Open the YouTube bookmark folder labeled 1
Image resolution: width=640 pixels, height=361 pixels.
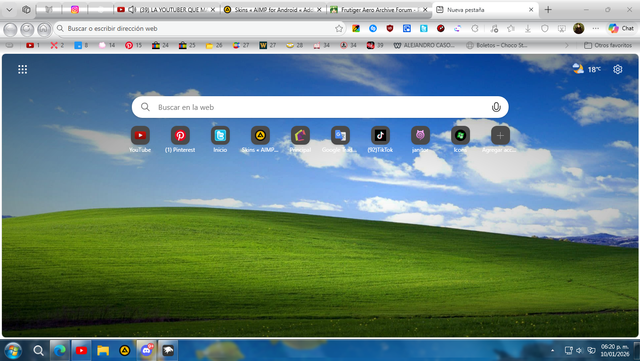tap(33, 45)
